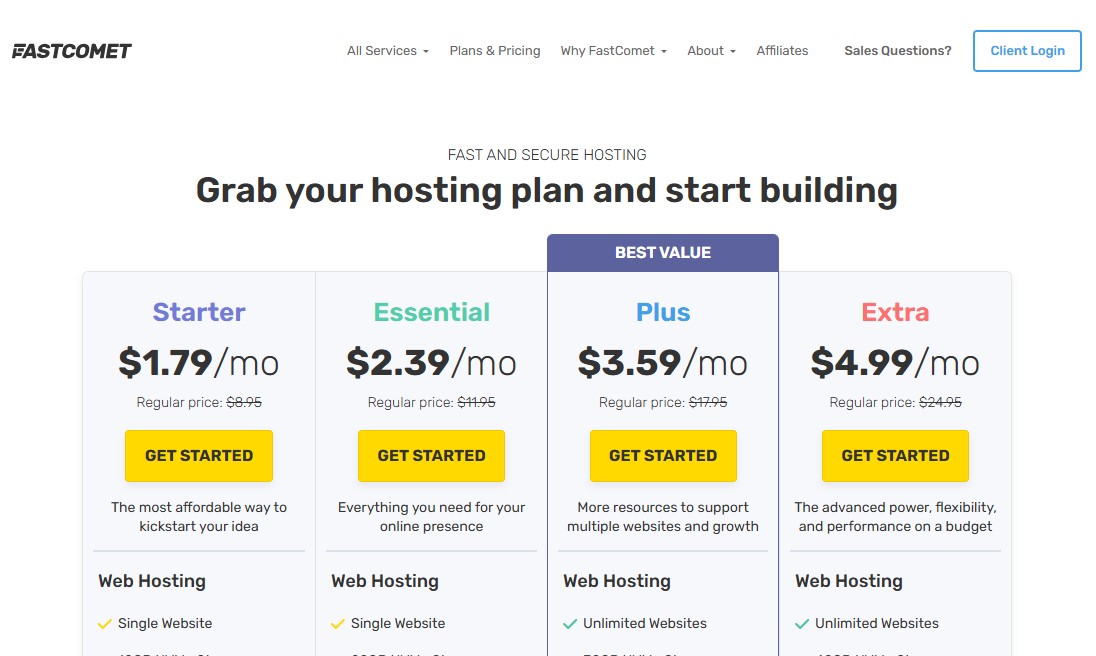1096x656 pixels.
Task: Click the $1.79/mo Starter price
Action: point(199,363)
